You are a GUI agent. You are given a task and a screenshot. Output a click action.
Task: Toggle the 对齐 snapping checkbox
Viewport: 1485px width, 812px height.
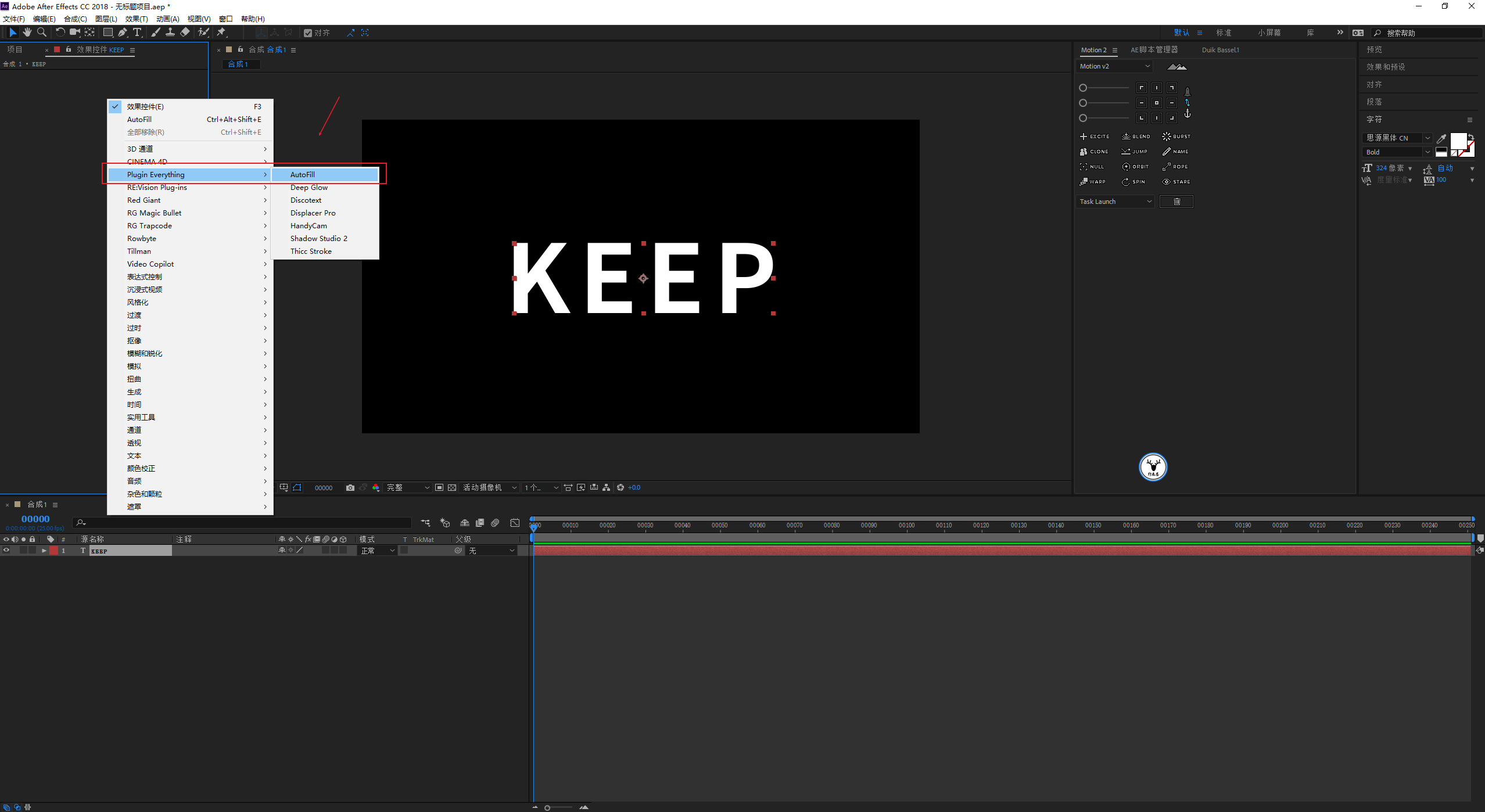308,33
